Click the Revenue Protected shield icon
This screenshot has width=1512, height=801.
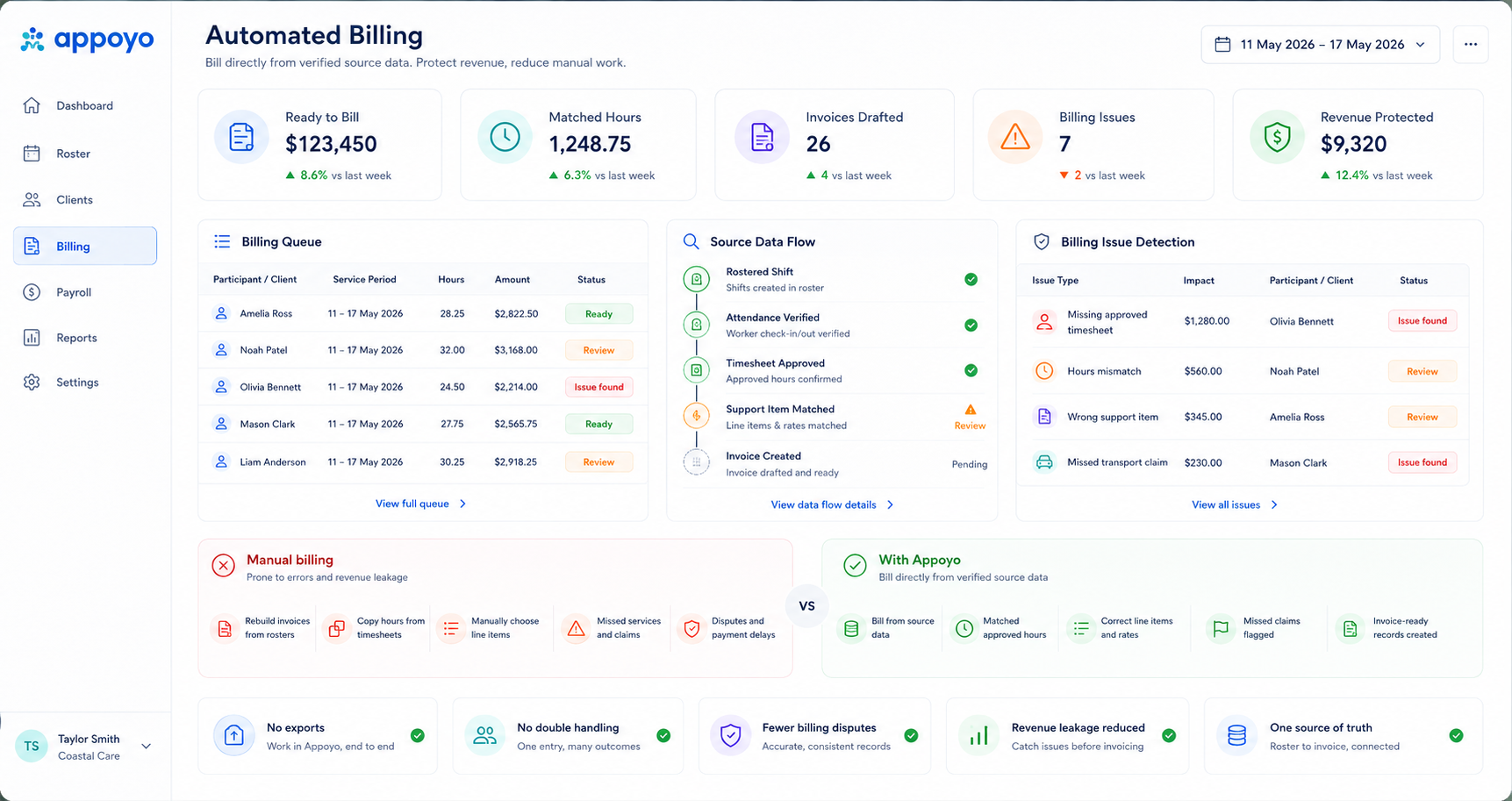[1277, 137]
